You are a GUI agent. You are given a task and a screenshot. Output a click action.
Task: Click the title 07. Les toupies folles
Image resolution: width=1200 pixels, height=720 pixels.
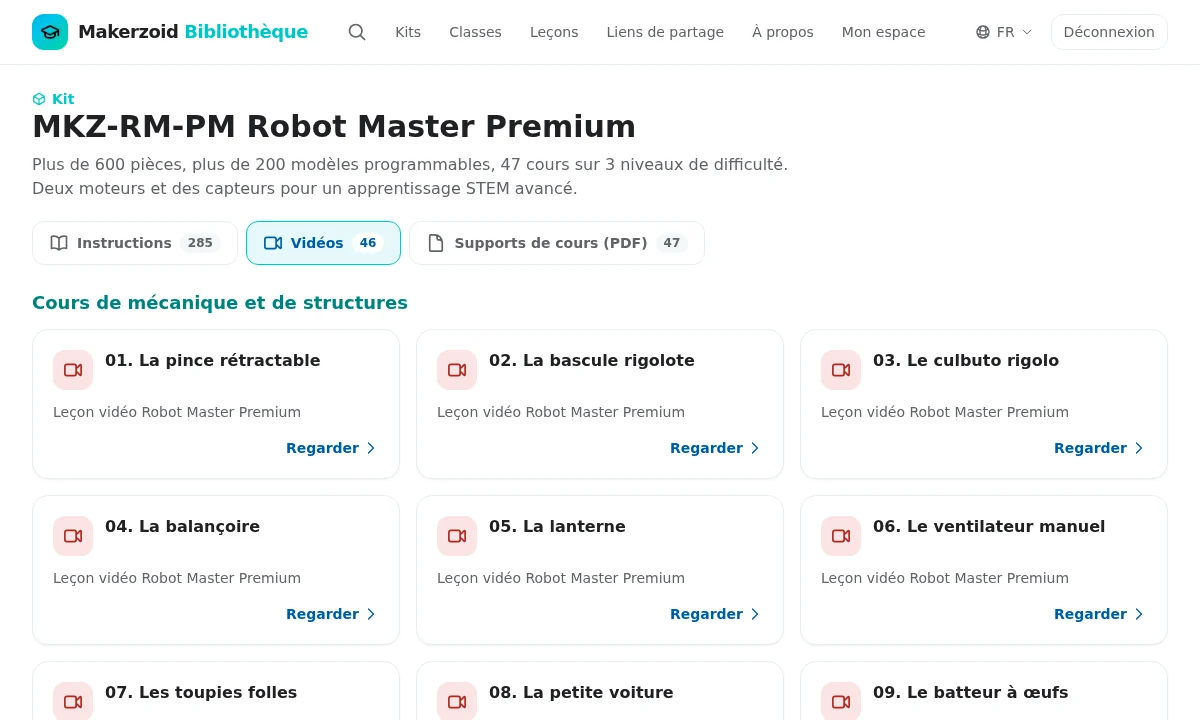(x=201, y=692)
